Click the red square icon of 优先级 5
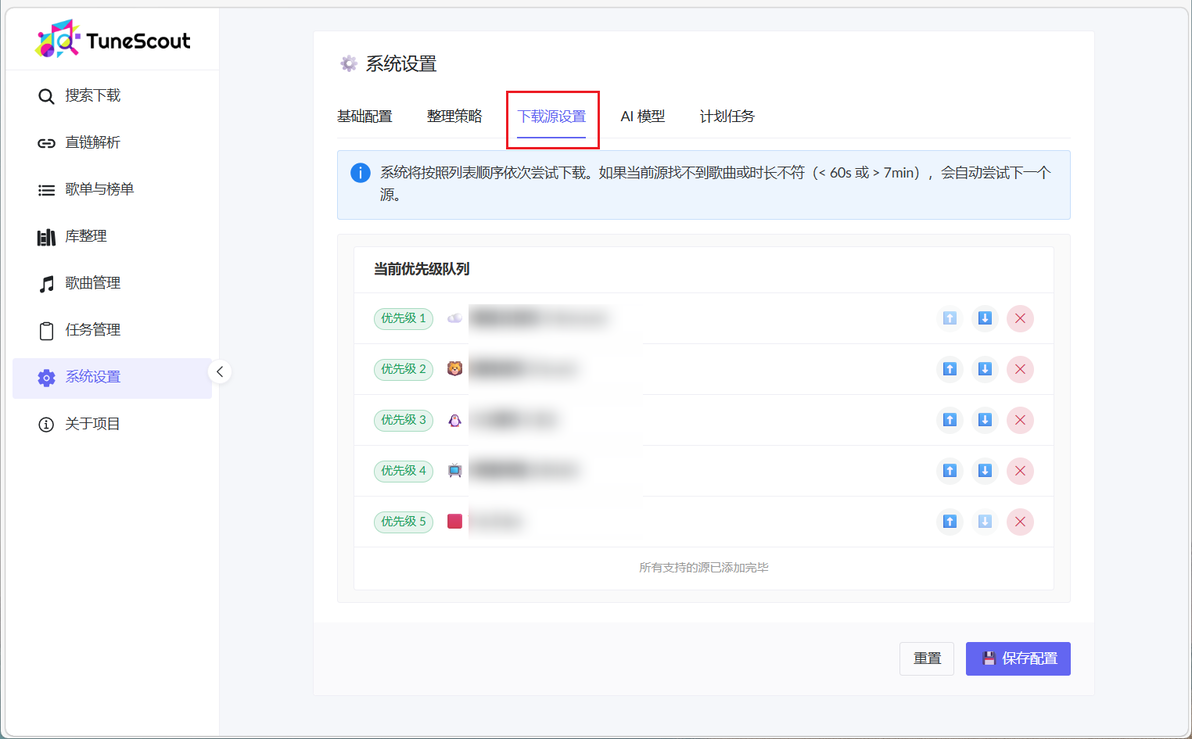The width and height of the screenshot is (1192, 739). tap(455, 522)
